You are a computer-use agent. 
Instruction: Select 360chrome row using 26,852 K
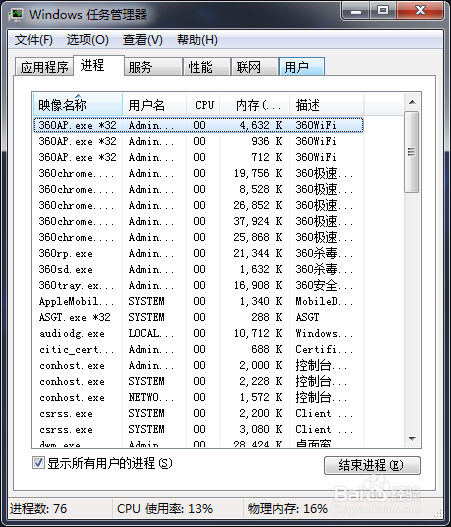198,205
